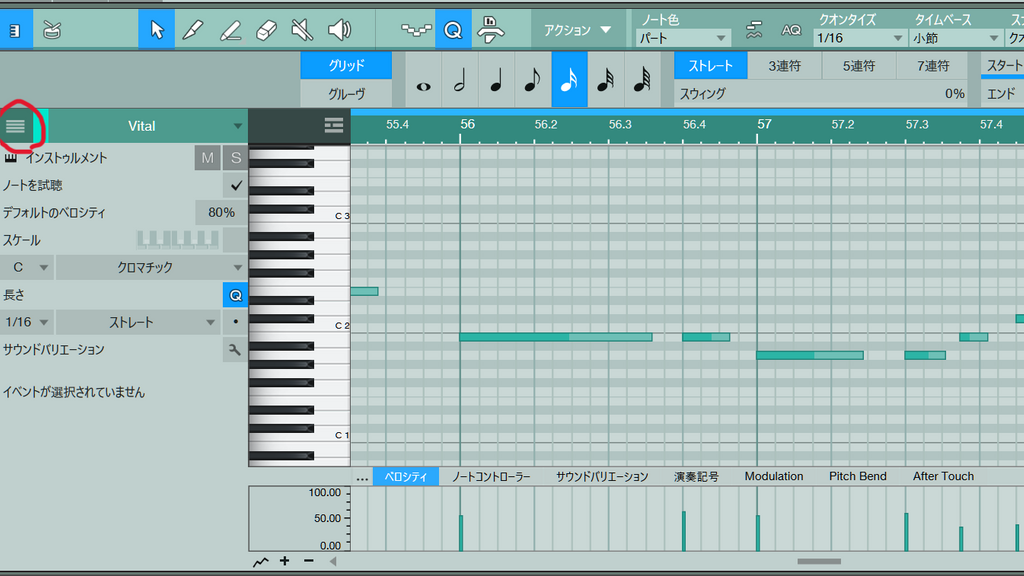Select the グリッド quantize mode
This screenshot has height=576, width=1024.
[x=346, y=65]
